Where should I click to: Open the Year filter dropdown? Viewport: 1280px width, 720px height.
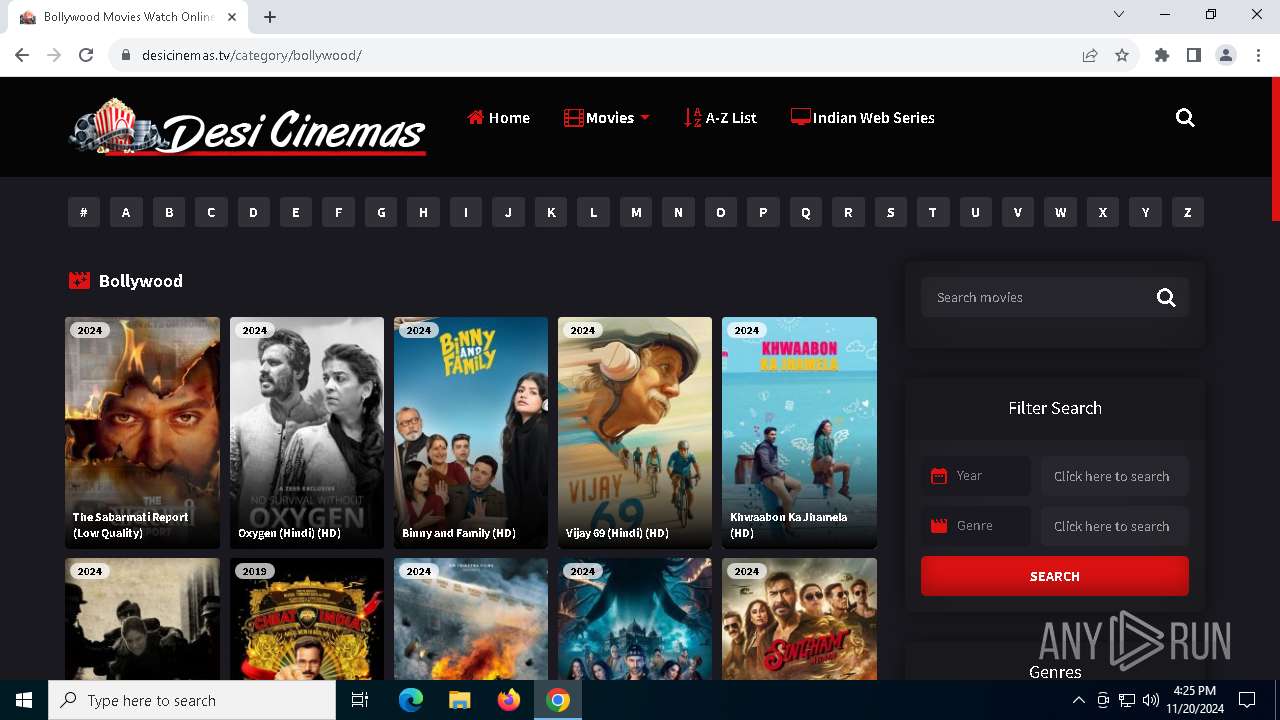(1115, 476)
